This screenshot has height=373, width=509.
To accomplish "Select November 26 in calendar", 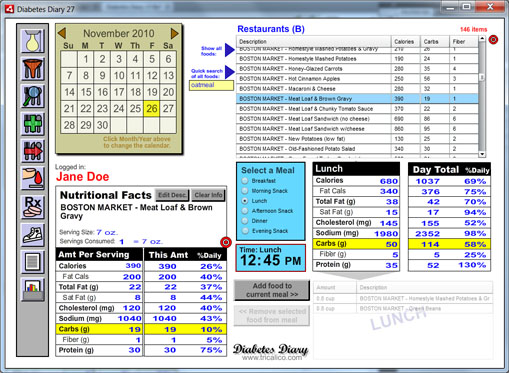I will coord(152,108).
